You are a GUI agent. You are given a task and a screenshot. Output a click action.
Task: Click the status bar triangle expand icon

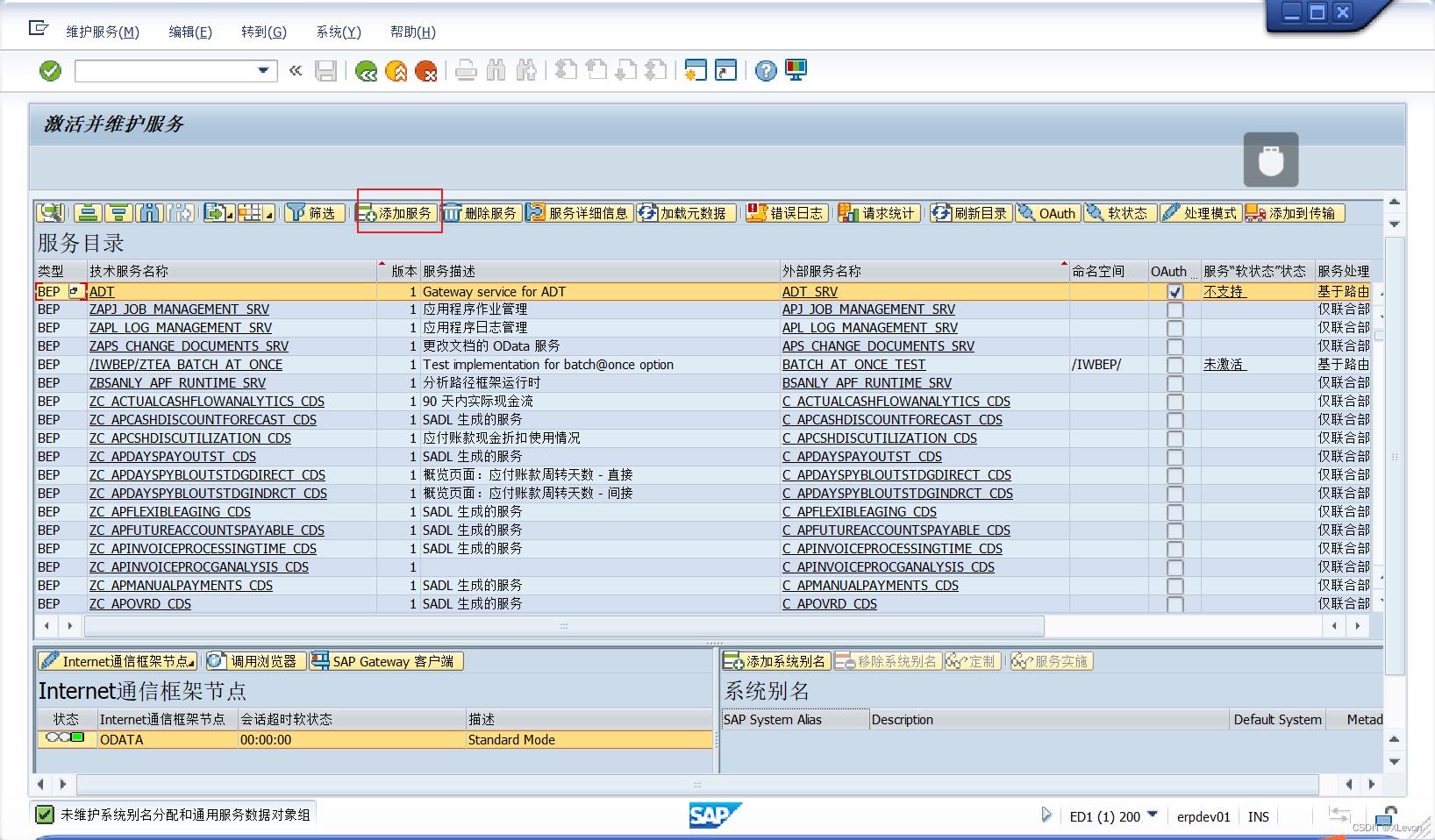point(1046,815)
